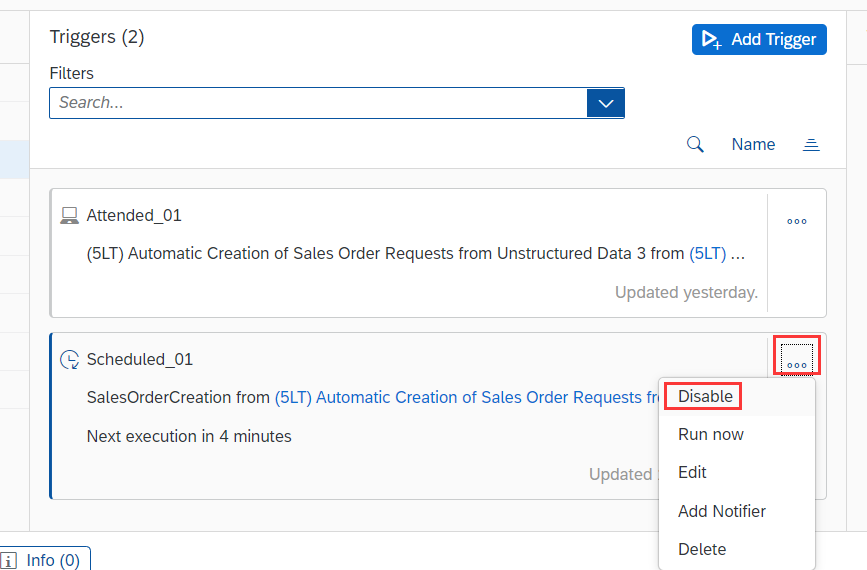Choose Edit in the context menu

[692, 473]
